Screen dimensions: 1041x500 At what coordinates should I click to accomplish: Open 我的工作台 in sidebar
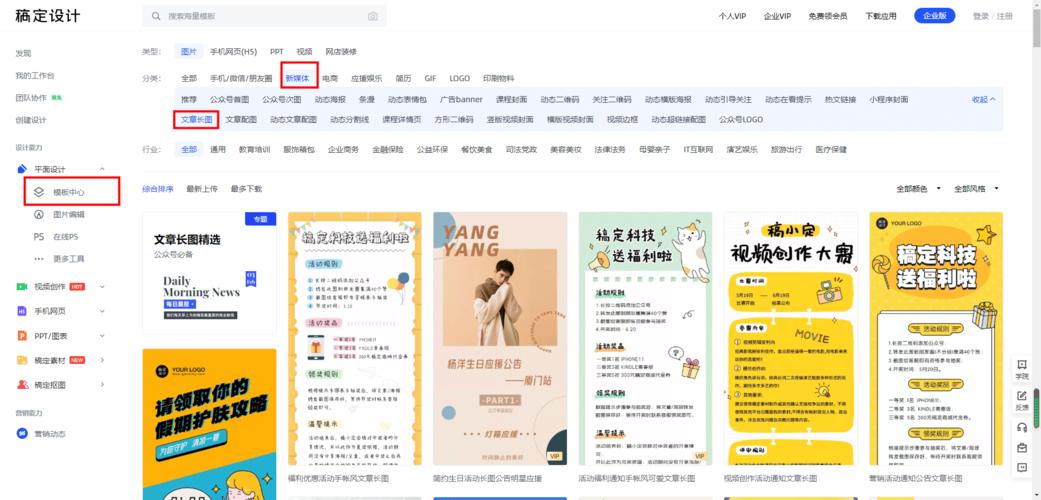coord(35,76)
